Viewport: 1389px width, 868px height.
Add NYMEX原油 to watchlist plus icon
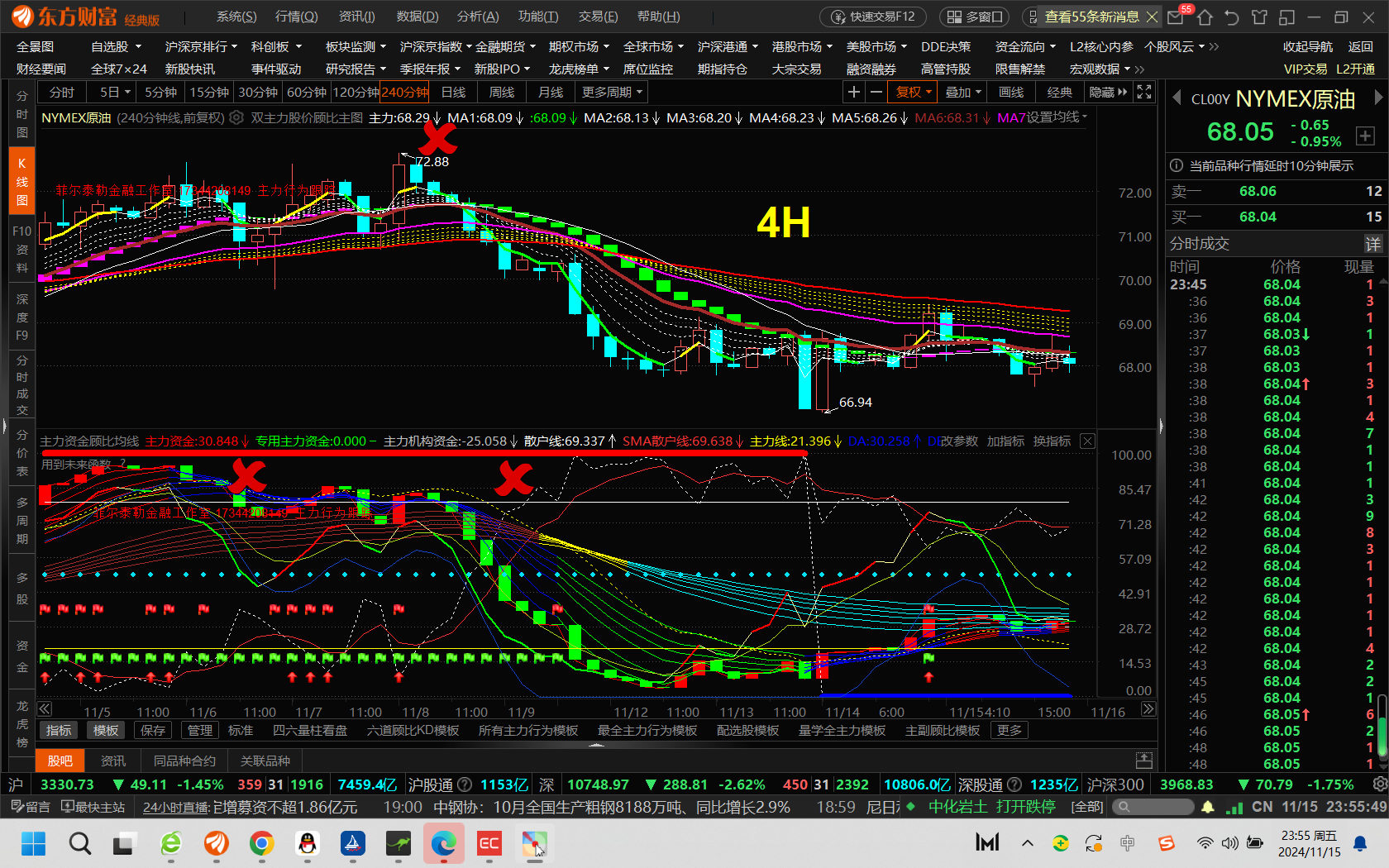[x=1365, y=136]
